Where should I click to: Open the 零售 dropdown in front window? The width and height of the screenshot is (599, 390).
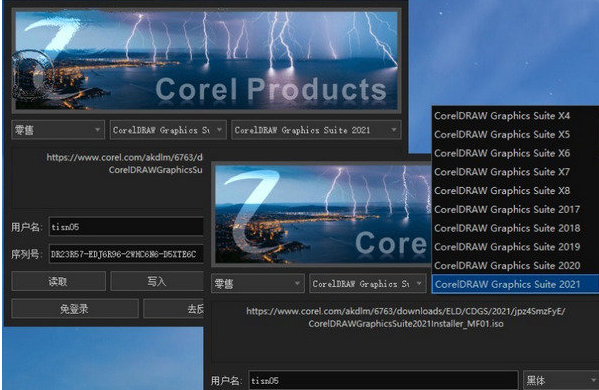coord(258,283)
